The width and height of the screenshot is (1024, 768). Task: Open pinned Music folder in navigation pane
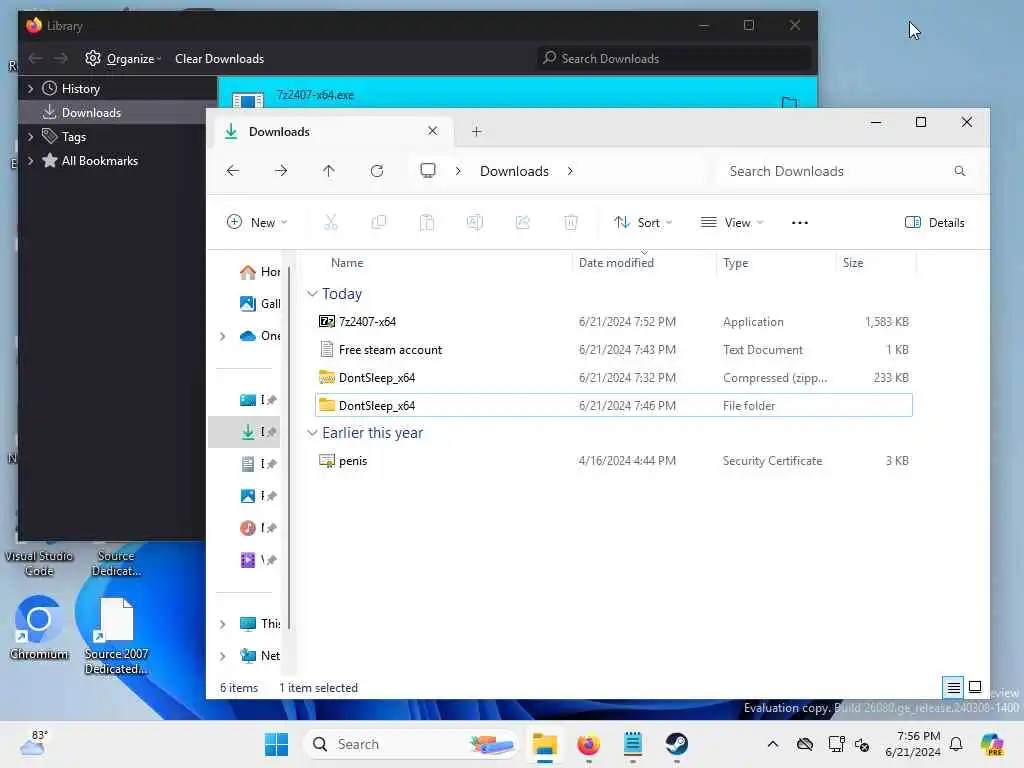(258, 528)
